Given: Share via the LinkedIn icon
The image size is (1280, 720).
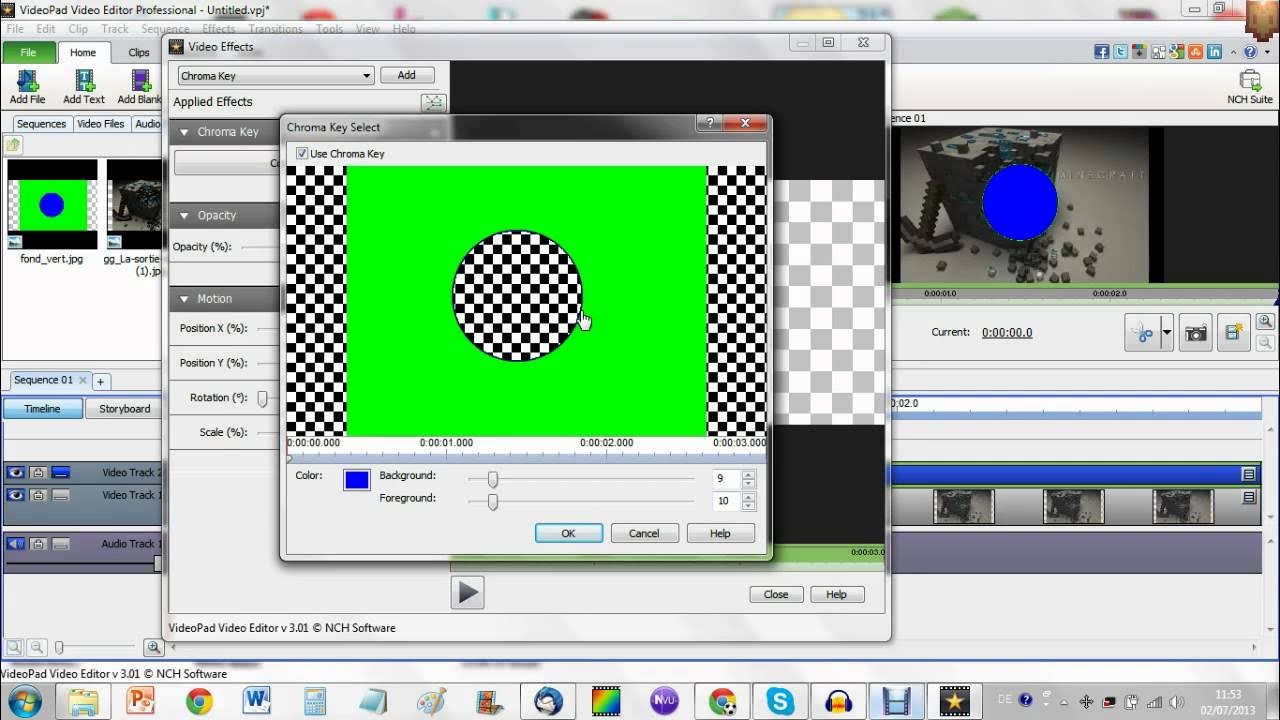Looking at the screenshot, I should pyautogui.click(x=1215, y=52).
